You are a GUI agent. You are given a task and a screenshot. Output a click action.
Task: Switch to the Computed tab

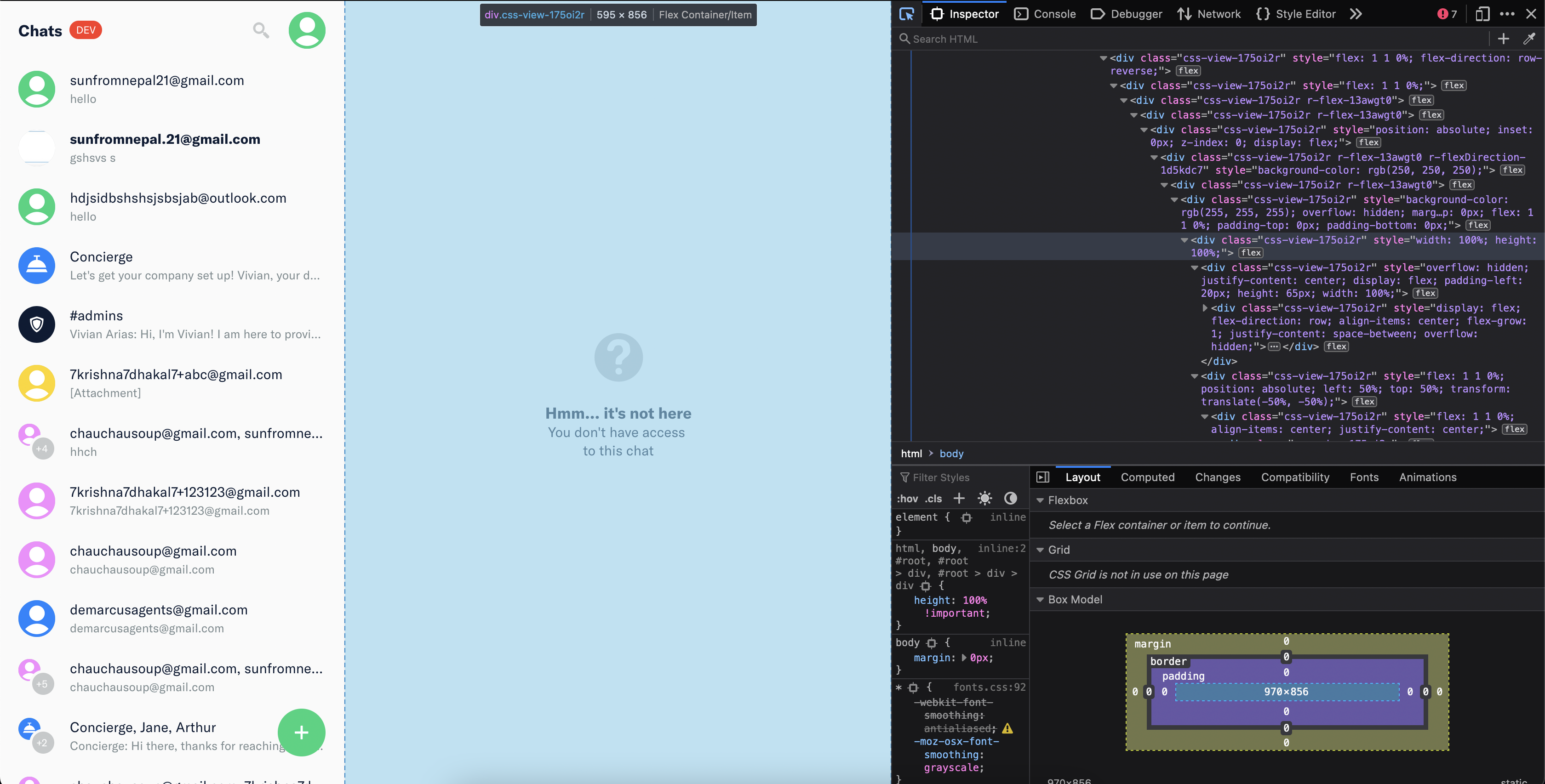click(1147, 477)
